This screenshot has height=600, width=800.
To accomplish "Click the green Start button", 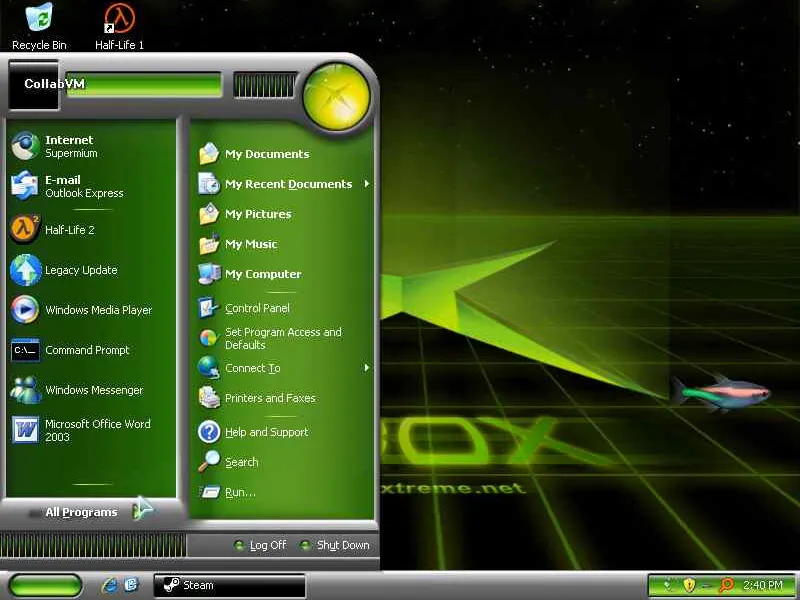I will coord(45,585).
